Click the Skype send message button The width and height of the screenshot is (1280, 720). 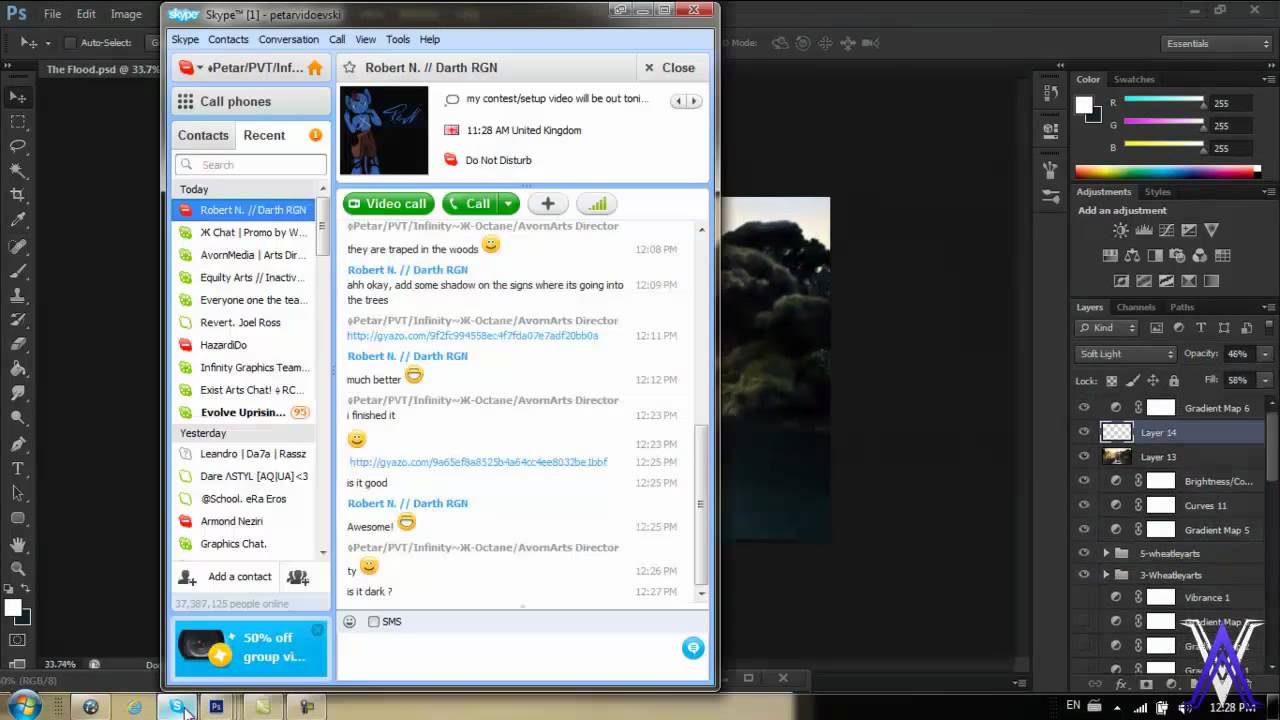coord(692,648)
